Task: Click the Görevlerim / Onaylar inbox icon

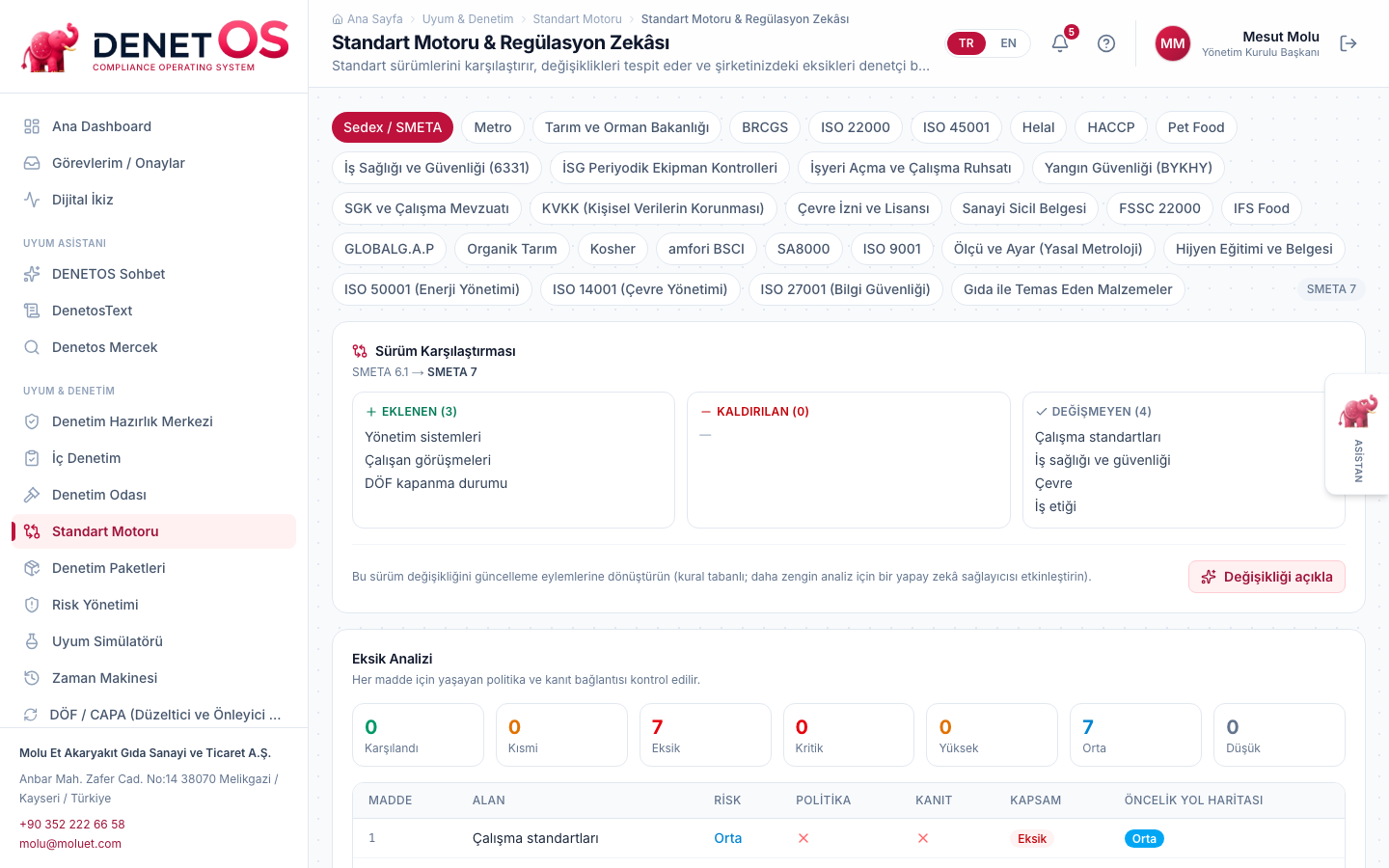Action: point(32,163)
